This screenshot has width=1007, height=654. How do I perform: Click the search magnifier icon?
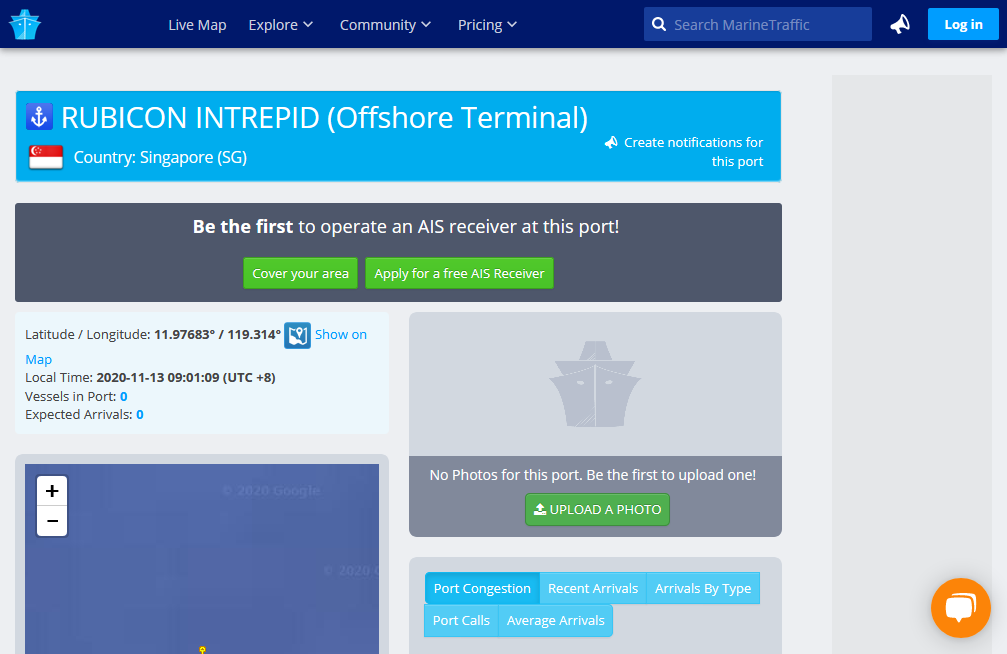coord(659,24)
